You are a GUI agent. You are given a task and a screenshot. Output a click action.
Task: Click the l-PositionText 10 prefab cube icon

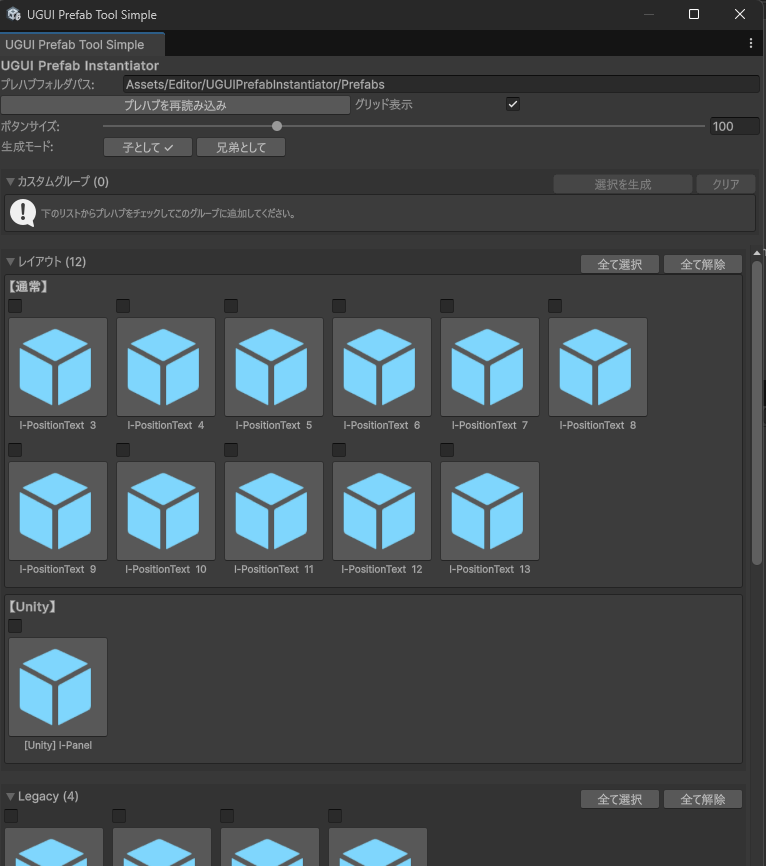(166, 511)
